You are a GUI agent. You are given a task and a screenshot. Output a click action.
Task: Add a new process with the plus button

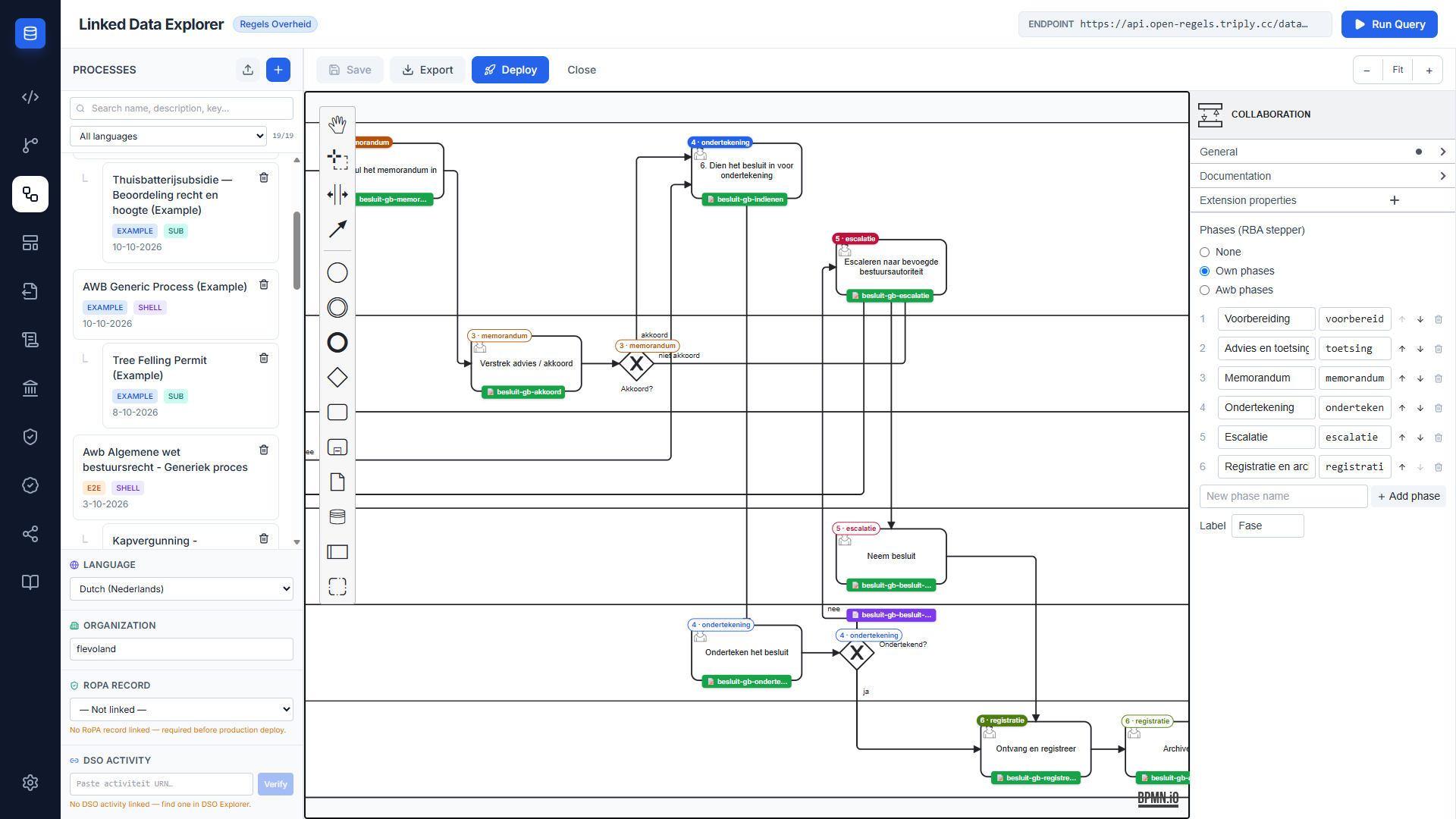tap(278, 70)
